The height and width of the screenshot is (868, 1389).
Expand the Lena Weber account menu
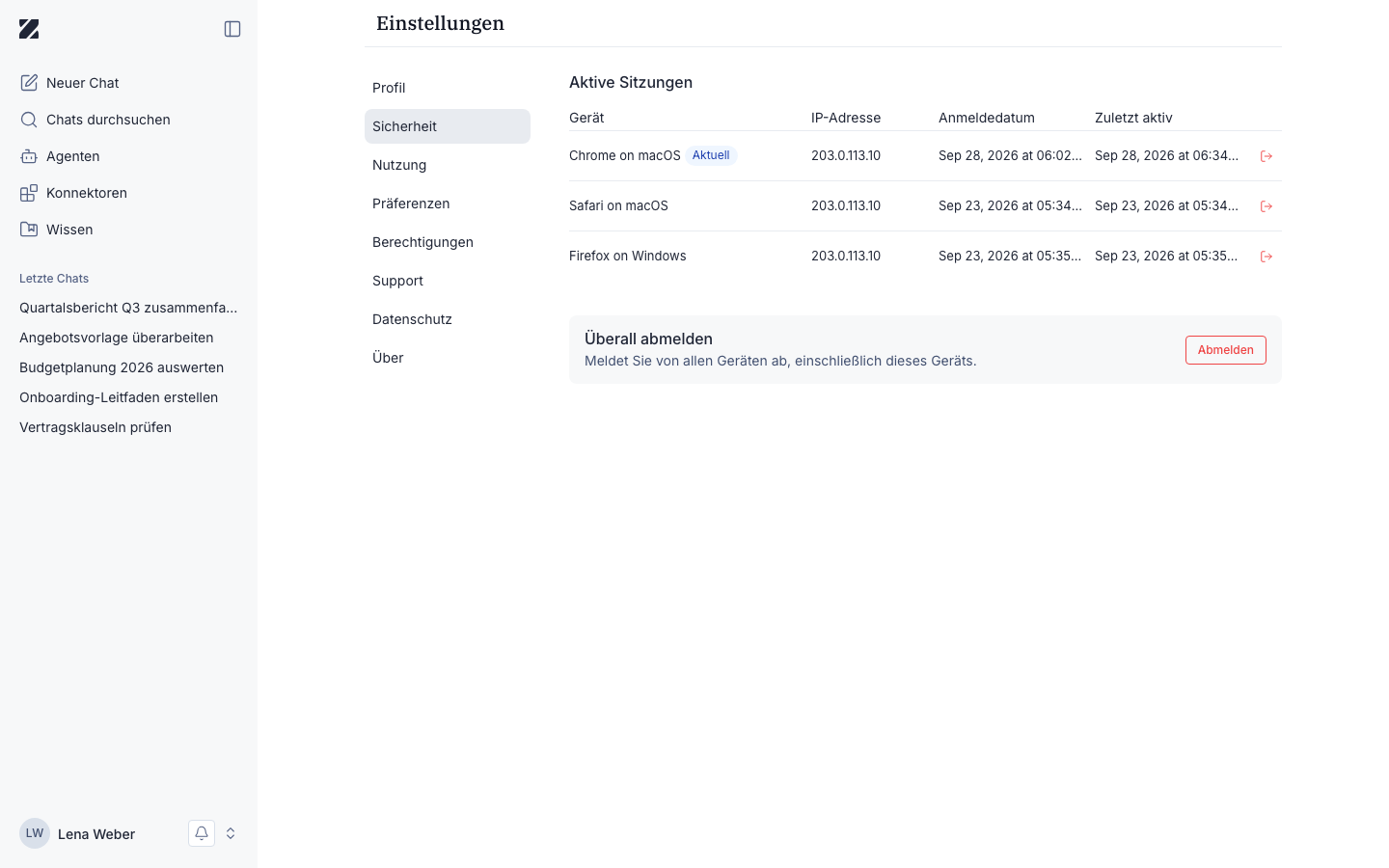tap(231, 833)
